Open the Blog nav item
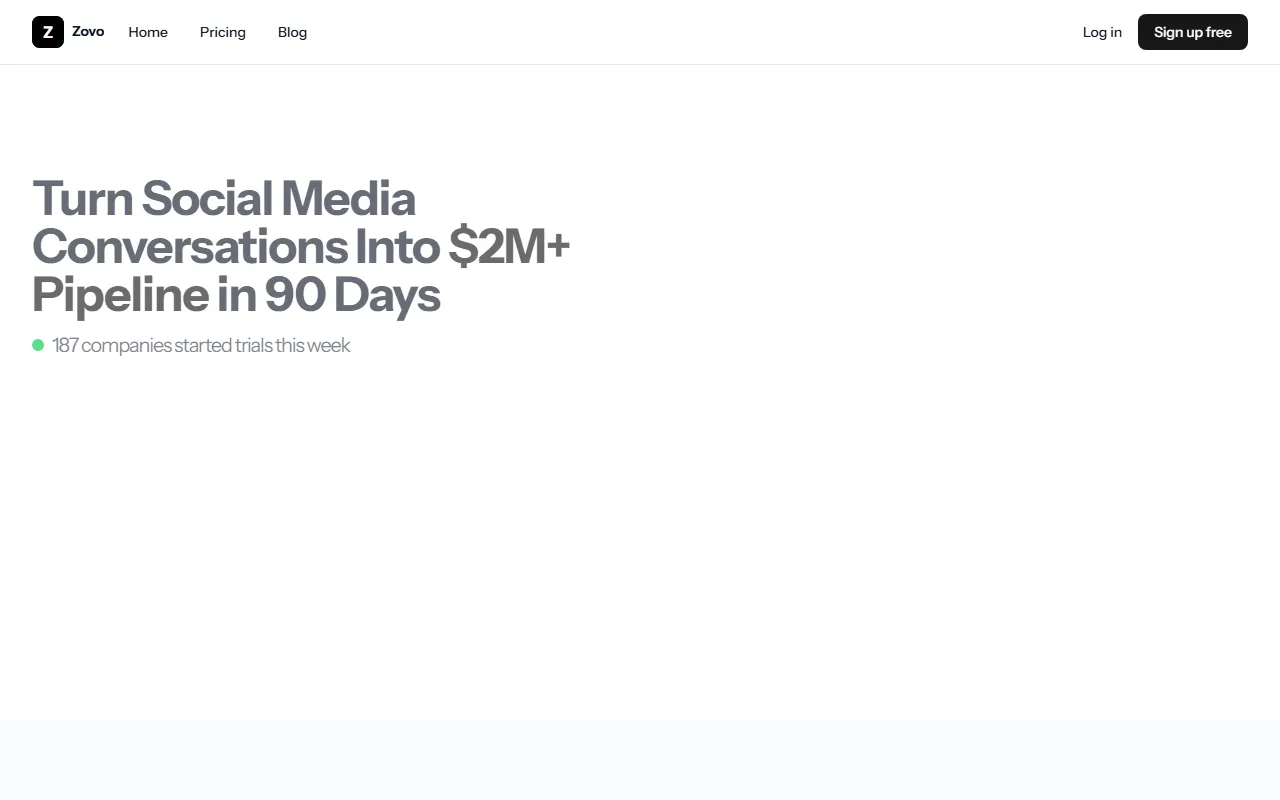 click(x=292, y=32)
